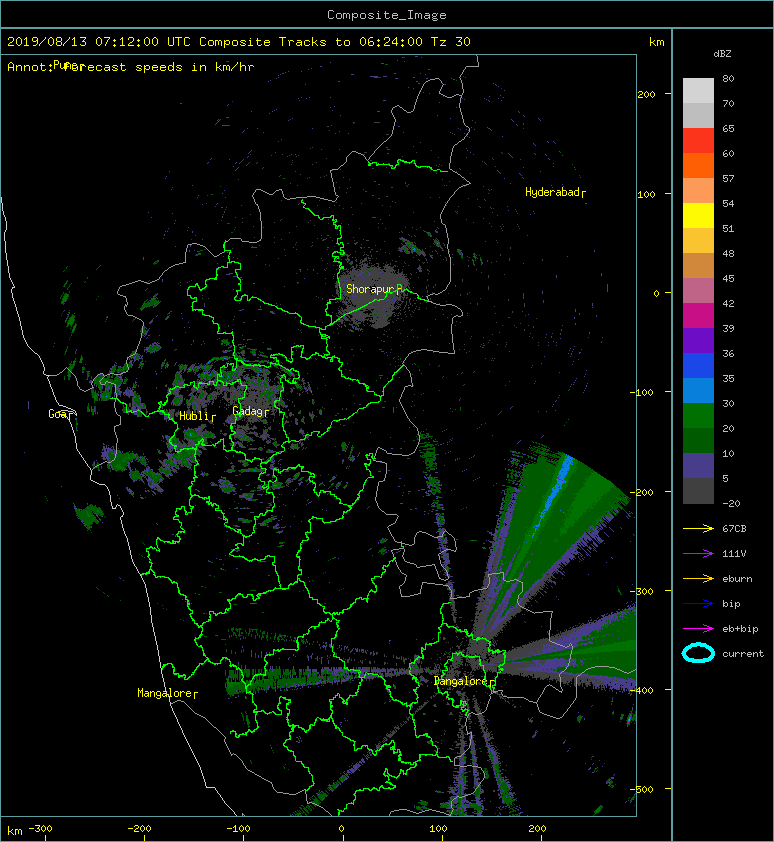The width and height of the screenshot is (774, 842).
Task: Click the eb+bip legend label
Action: pos(740,629)
